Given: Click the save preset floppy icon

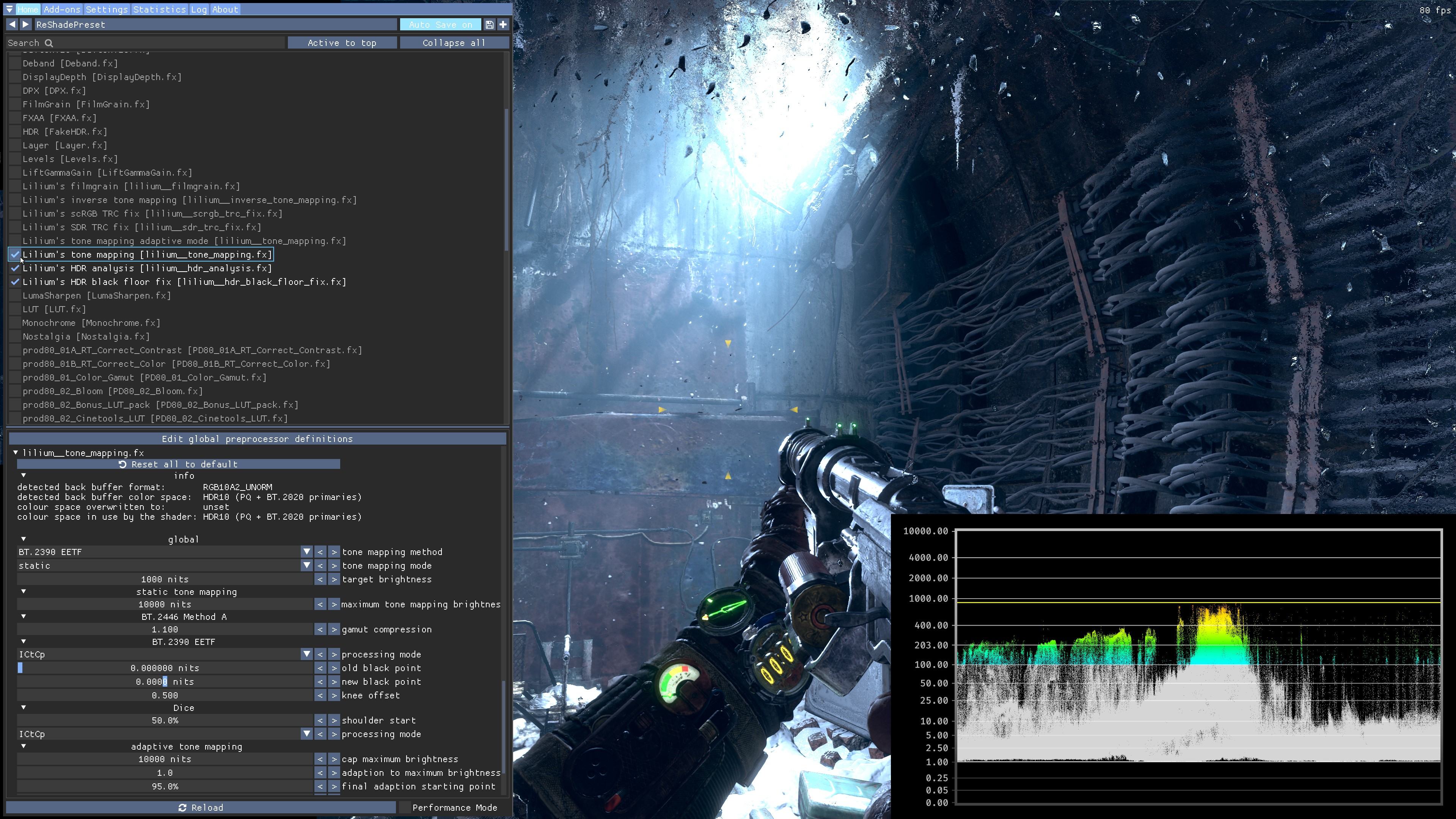Looking at the screenshot, I should (x=490, y=24).
